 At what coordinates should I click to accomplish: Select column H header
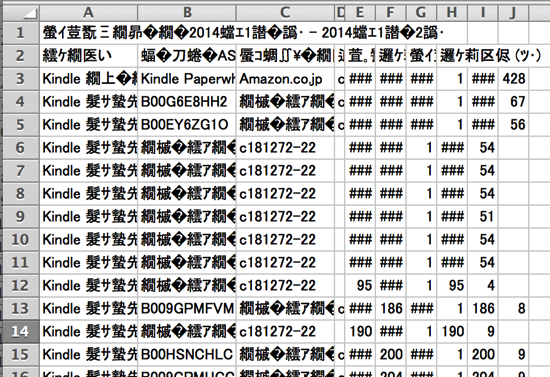(452, 13)
